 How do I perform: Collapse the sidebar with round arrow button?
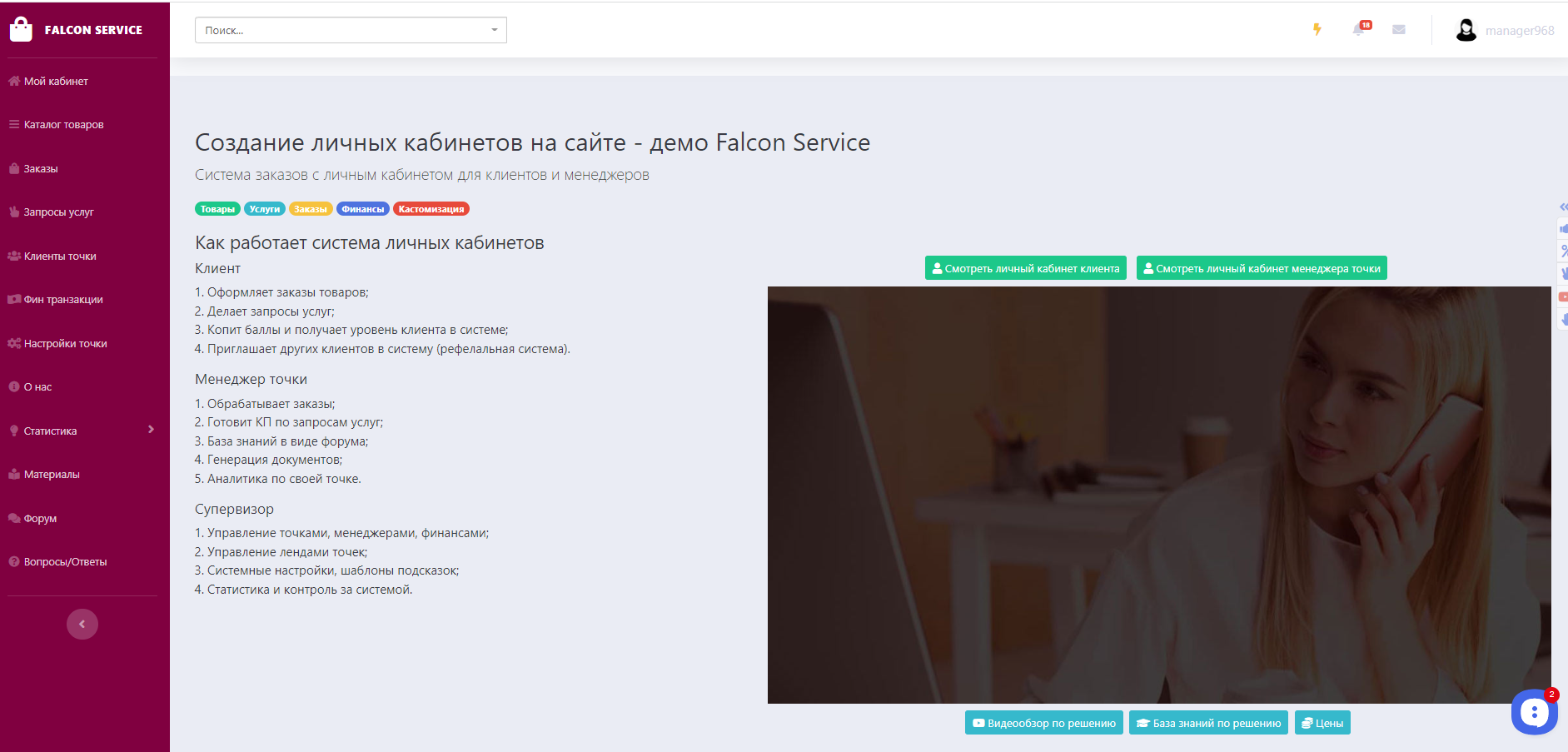point(82,624)
